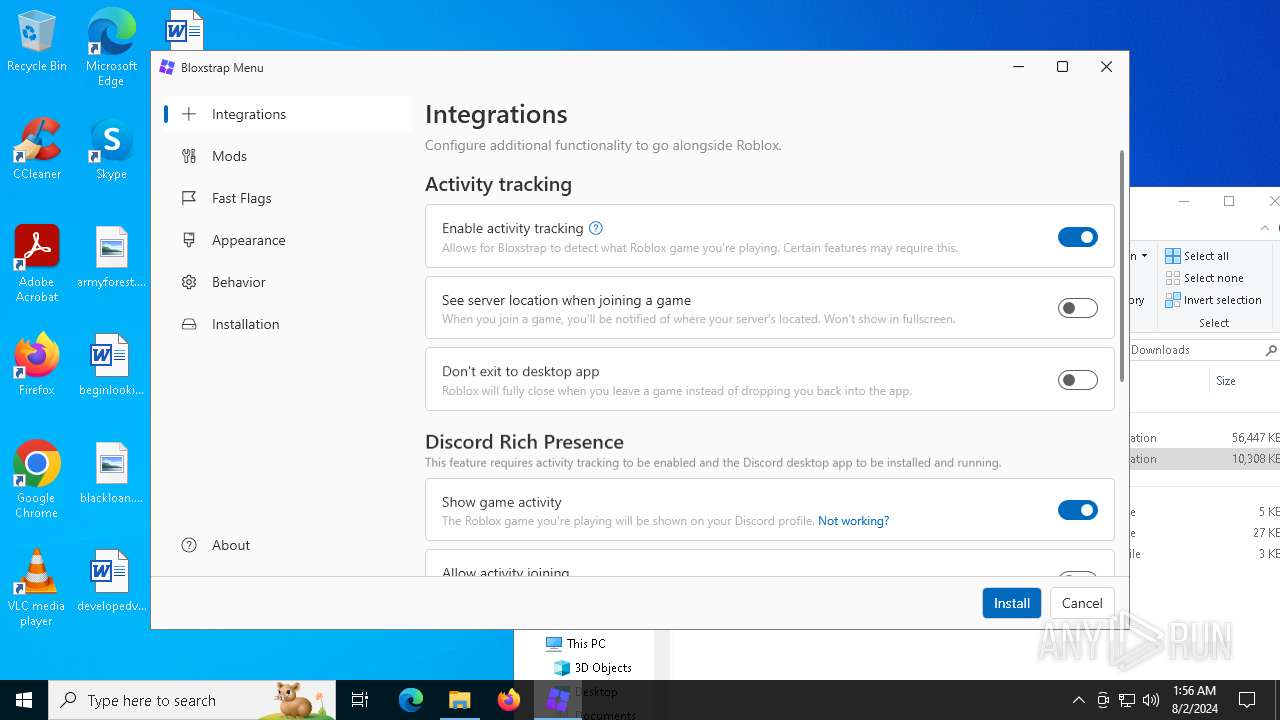Select the armyforest image file on desktop
The width and height of the screenshot is (1280, 720).
pos(111,257)
